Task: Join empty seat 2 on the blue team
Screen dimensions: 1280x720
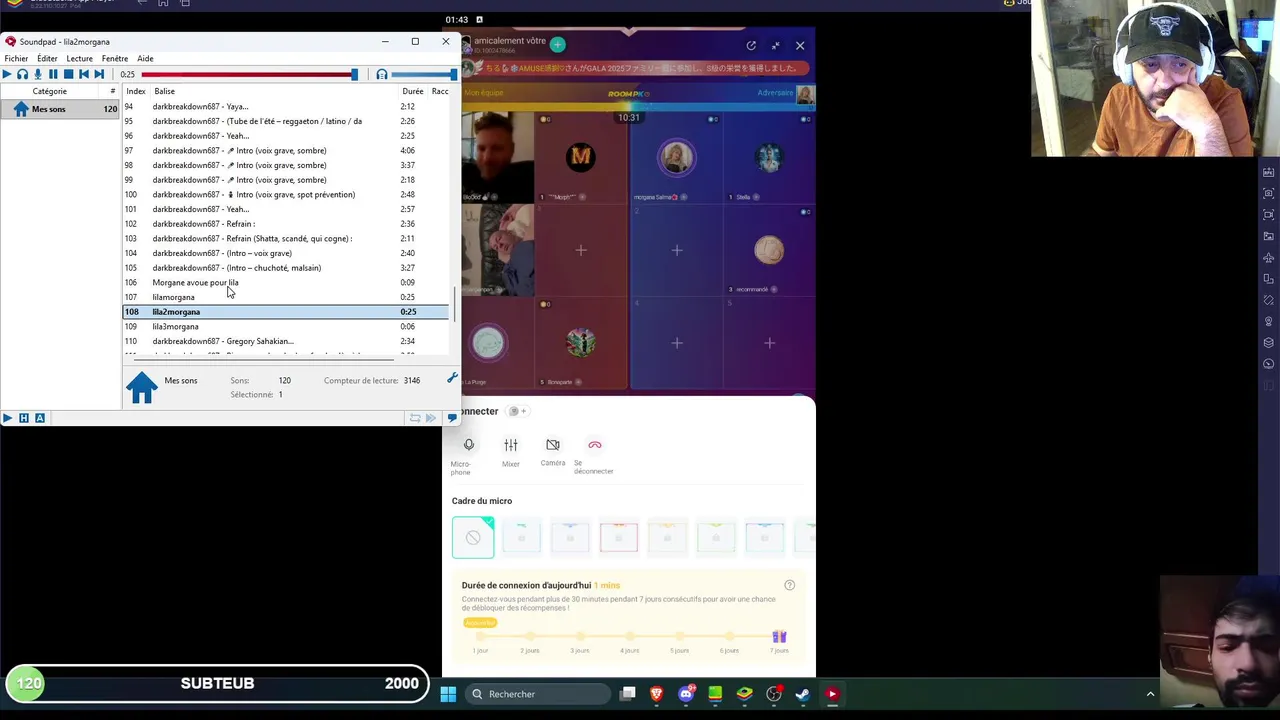Action: [x=677, y=250]
